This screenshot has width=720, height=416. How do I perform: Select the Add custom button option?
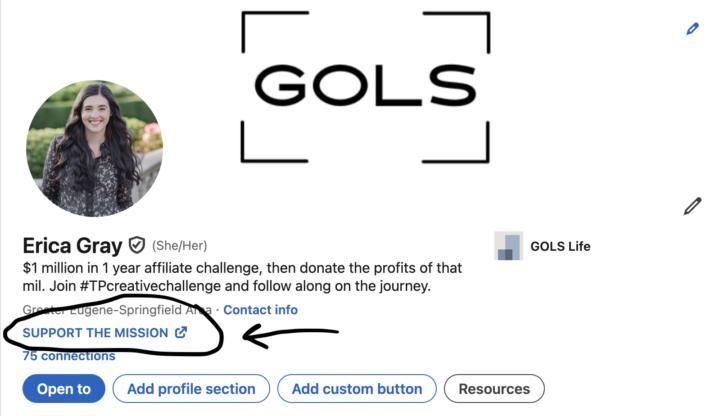click(x=356, y=389)
